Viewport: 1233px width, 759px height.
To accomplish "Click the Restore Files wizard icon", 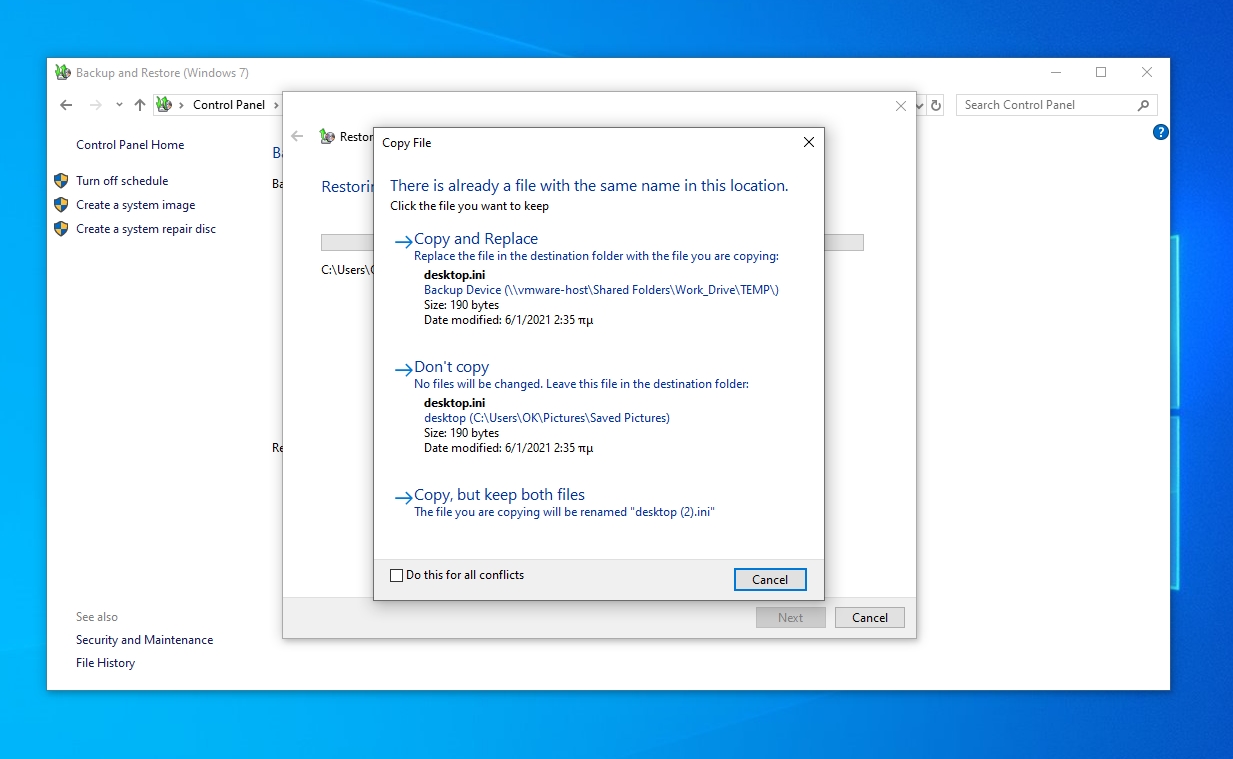I will pyautogui.click(x=327, y=136).
